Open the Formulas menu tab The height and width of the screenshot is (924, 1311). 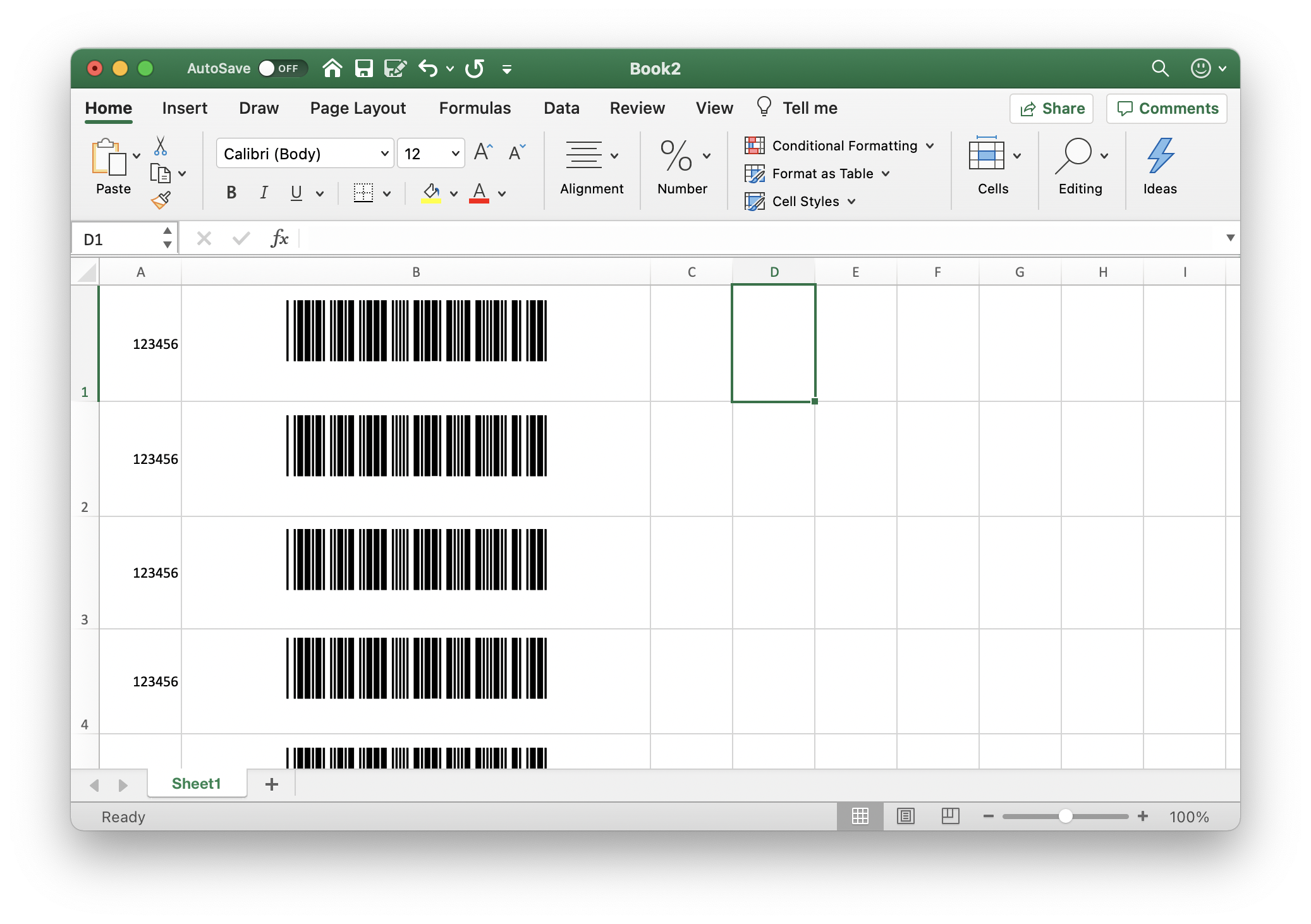(x=474, y=108)
